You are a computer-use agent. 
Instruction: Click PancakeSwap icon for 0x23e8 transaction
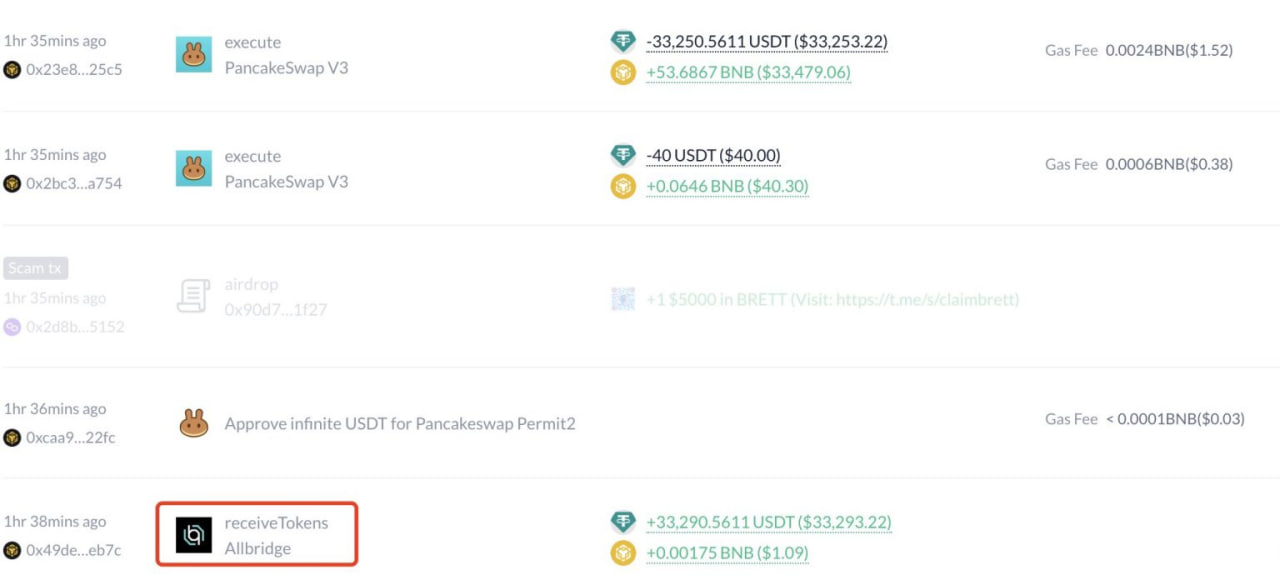click(194, 55)
